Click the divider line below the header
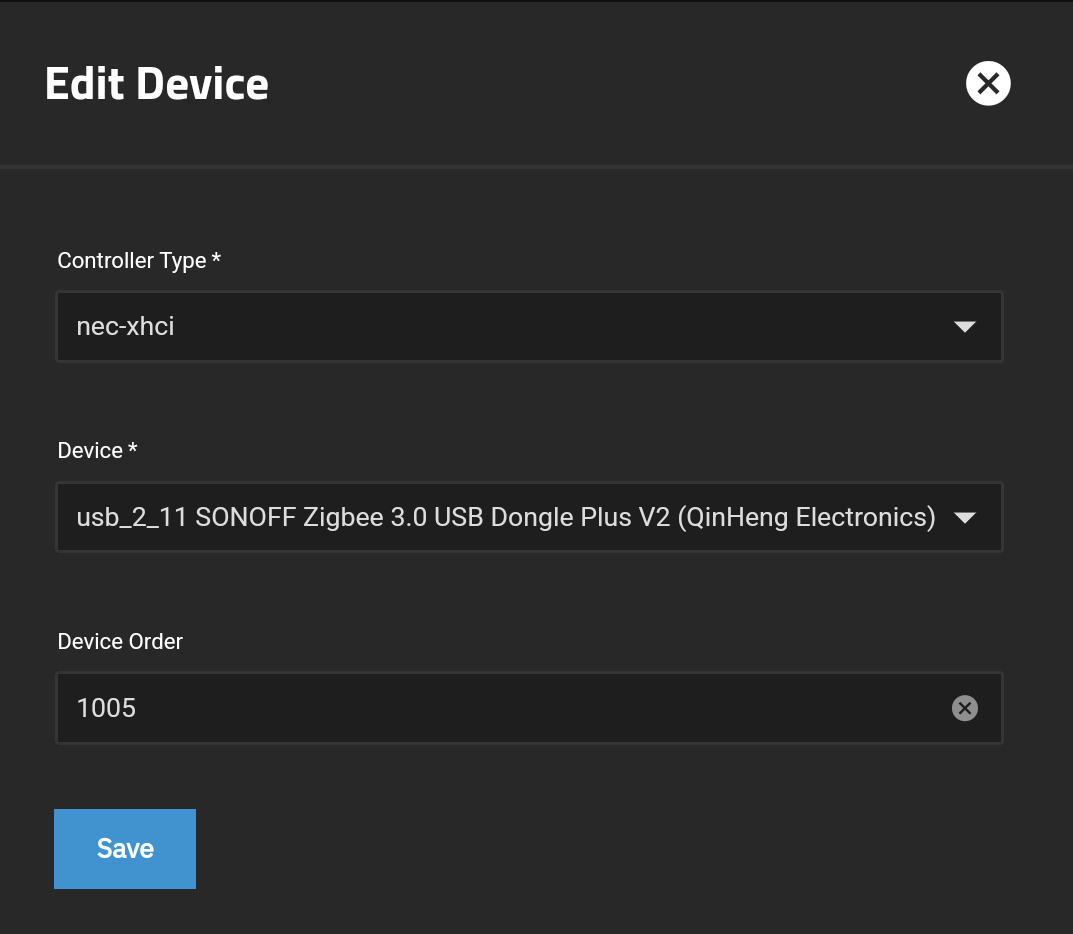The width and height of the screenshot is (1073, 934). (x=536, y=166)
